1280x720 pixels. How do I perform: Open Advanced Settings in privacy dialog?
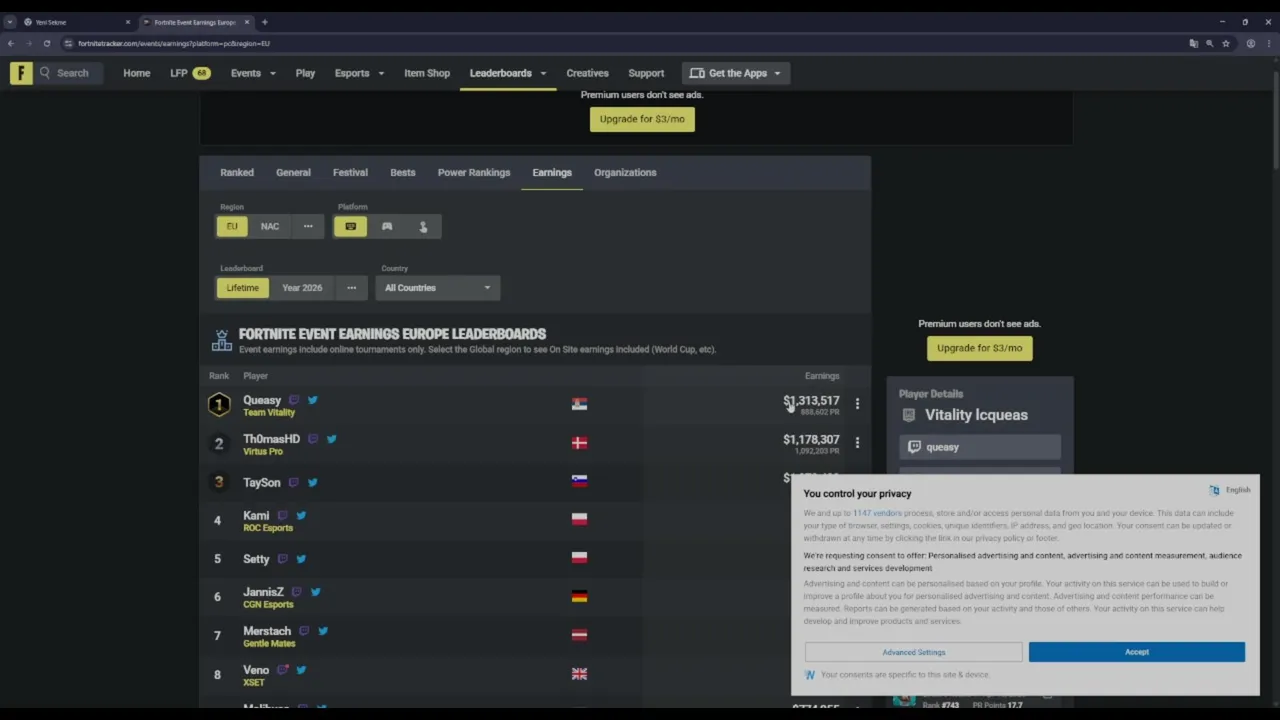click(914, 652)
